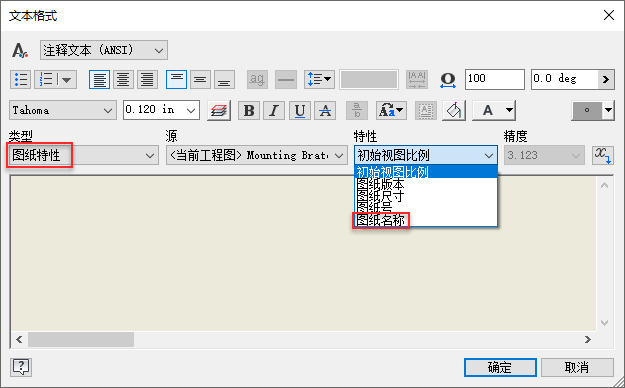Cancel with the 取消 button

point(577,367)
